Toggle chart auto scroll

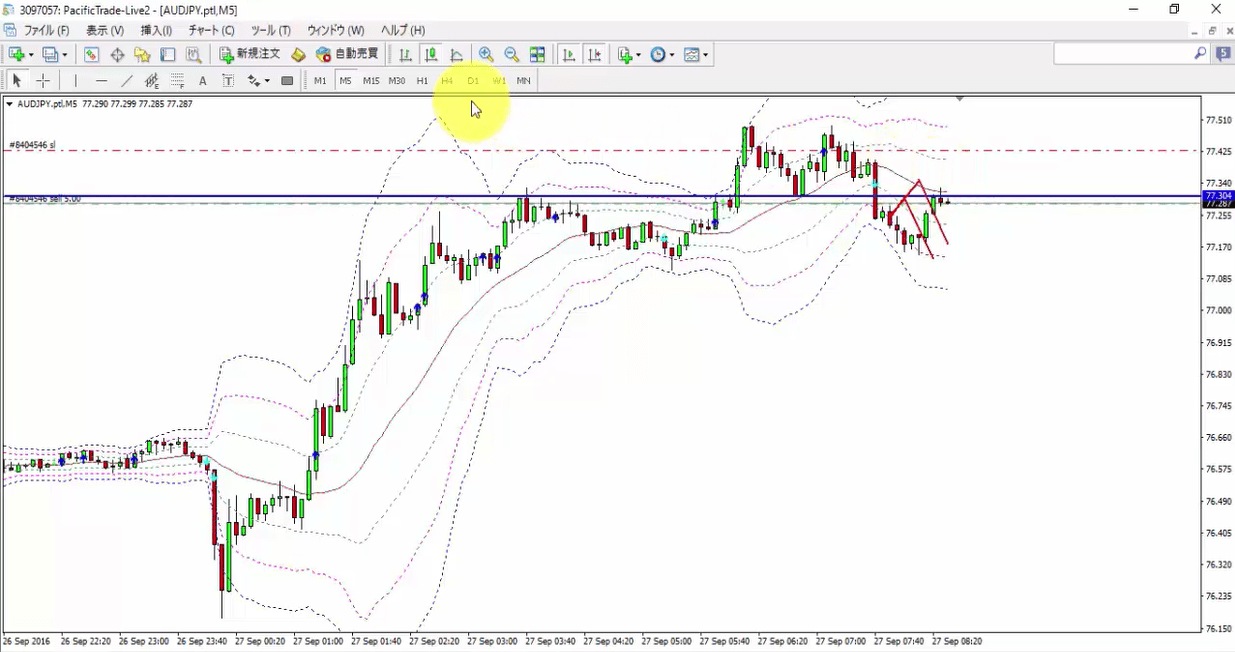(x=569, y=54)
